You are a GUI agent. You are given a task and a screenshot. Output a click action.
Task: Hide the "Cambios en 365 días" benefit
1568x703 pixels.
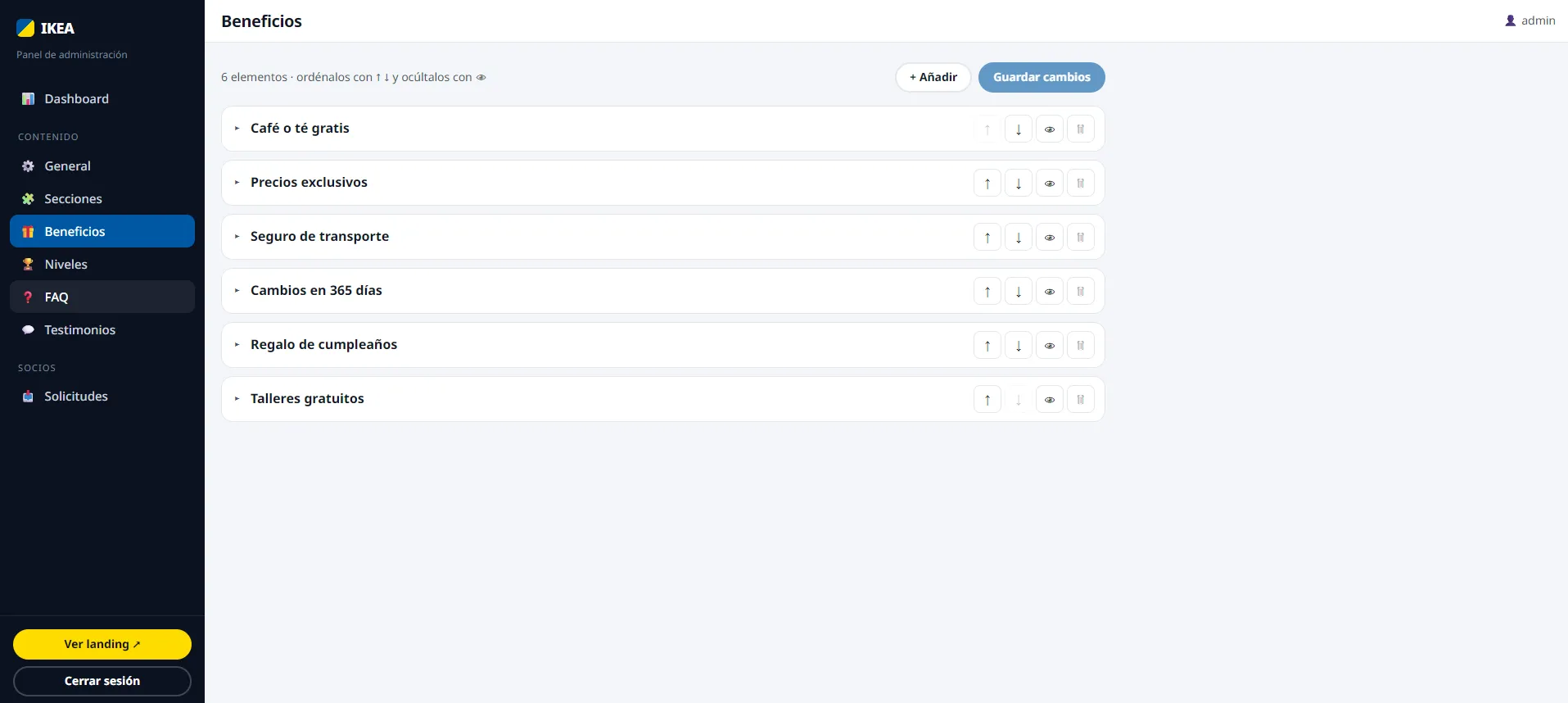coord(1050,291)
